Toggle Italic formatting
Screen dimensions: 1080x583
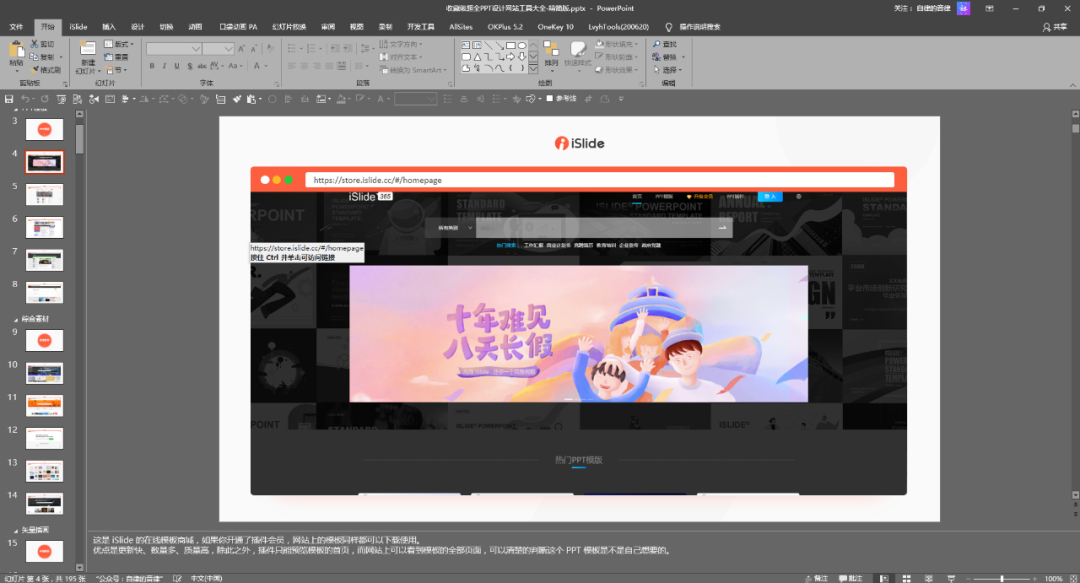click(x=164, y=66)
